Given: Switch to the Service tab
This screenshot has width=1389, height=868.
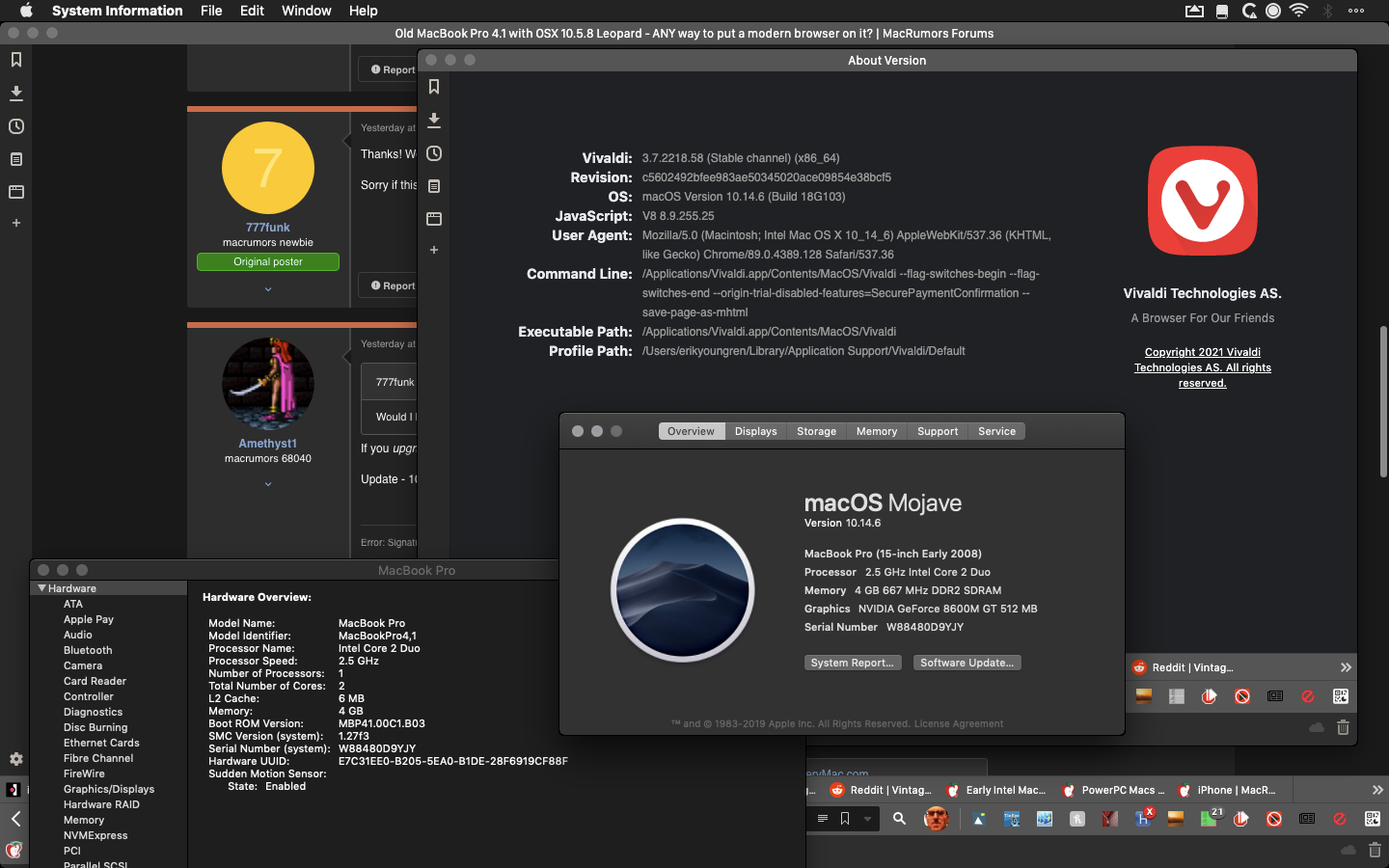Looking at the screenshot, I should tap(996, 431).
